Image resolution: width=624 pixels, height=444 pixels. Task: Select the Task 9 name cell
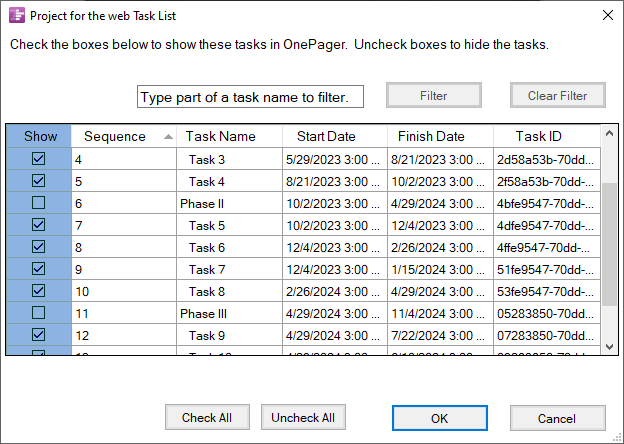click(x=229, y=335)
